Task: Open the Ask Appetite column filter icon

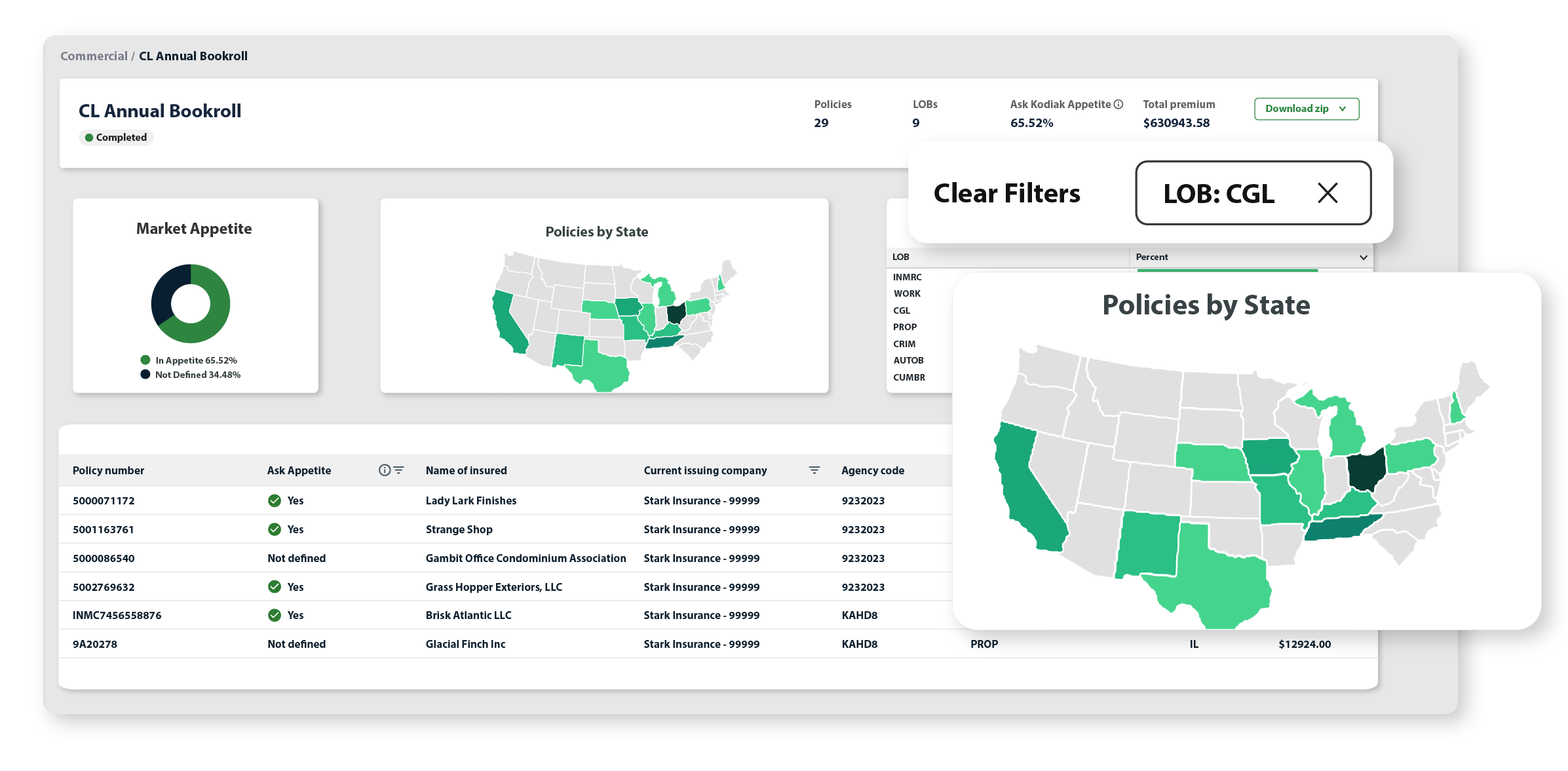Action: pos(398,470)
